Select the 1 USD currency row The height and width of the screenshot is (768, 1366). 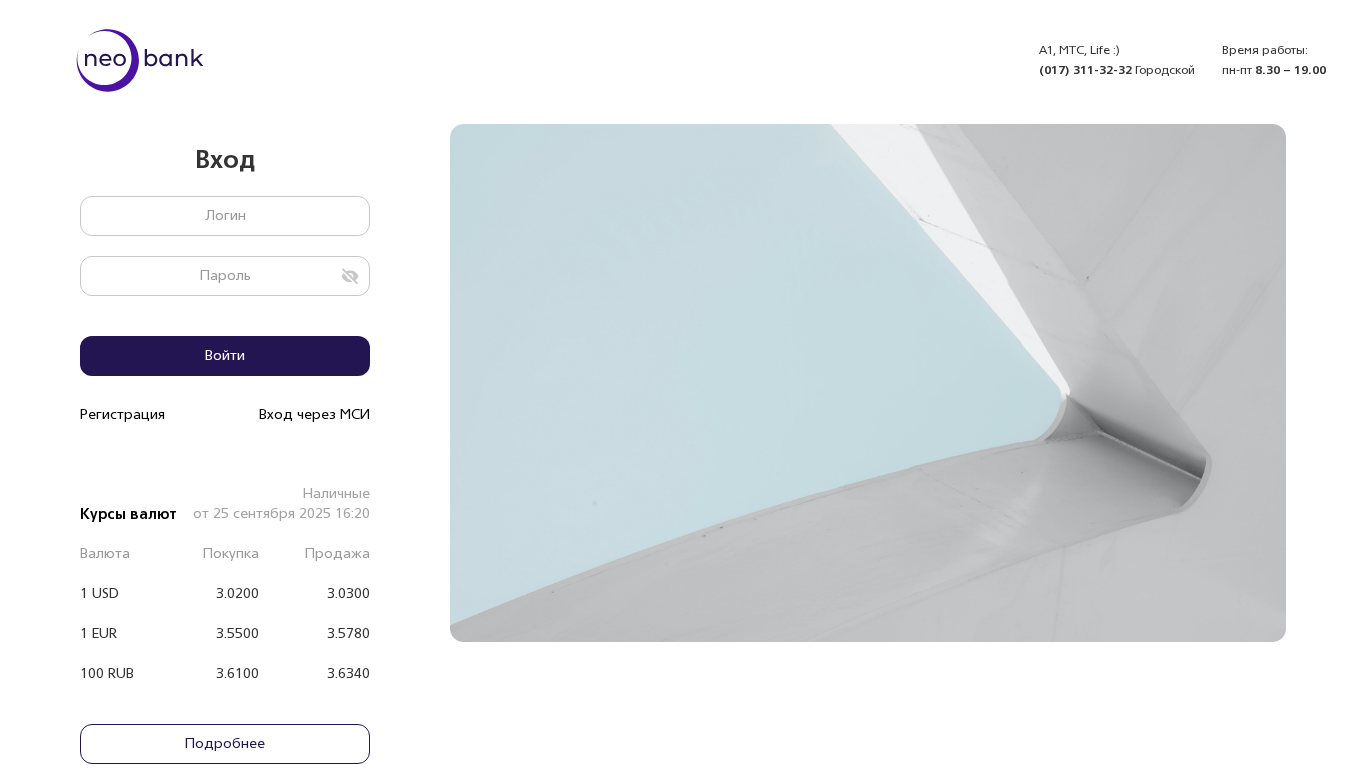tap(225, 594)
